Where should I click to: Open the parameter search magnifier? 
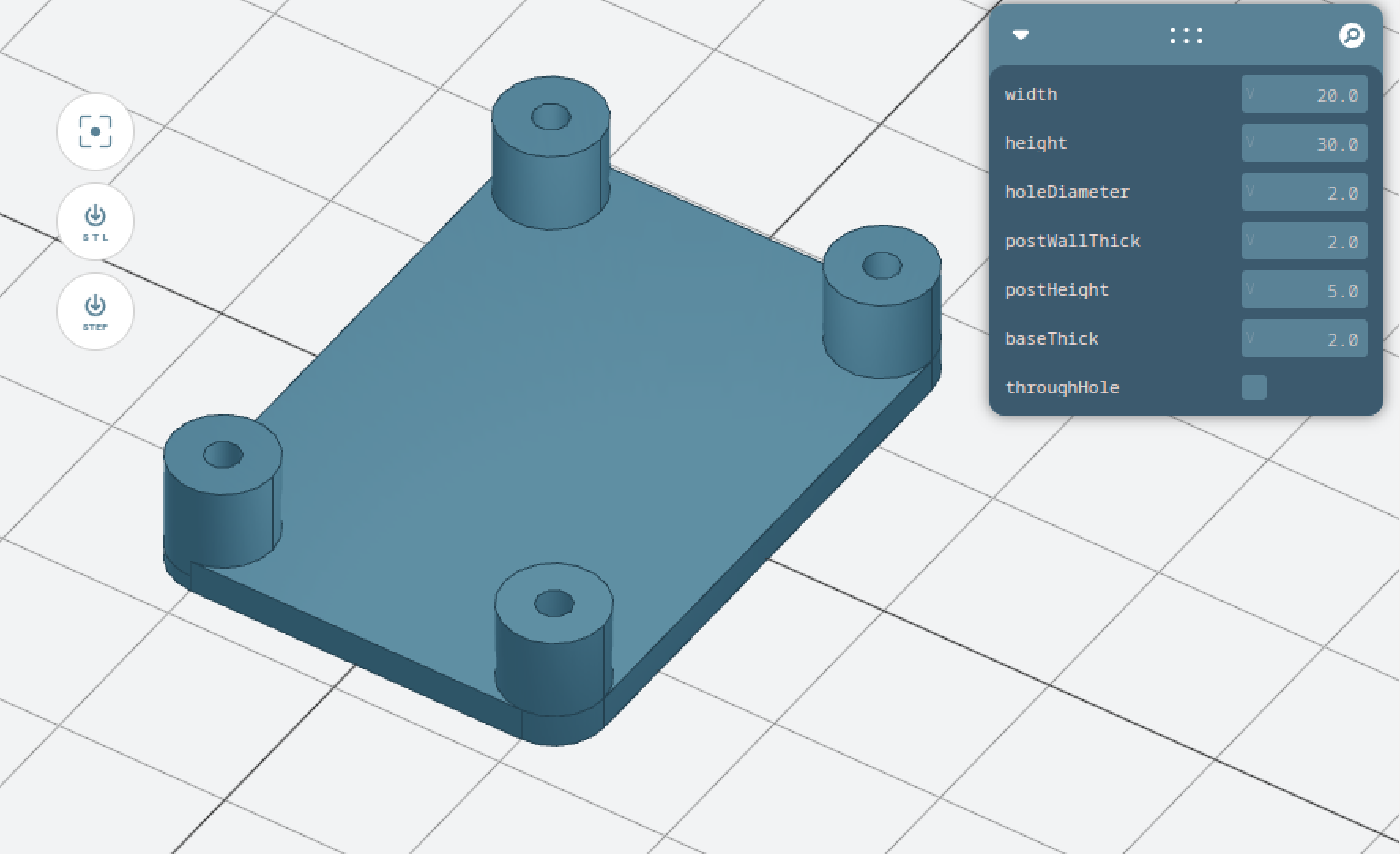pos(1352,35)
